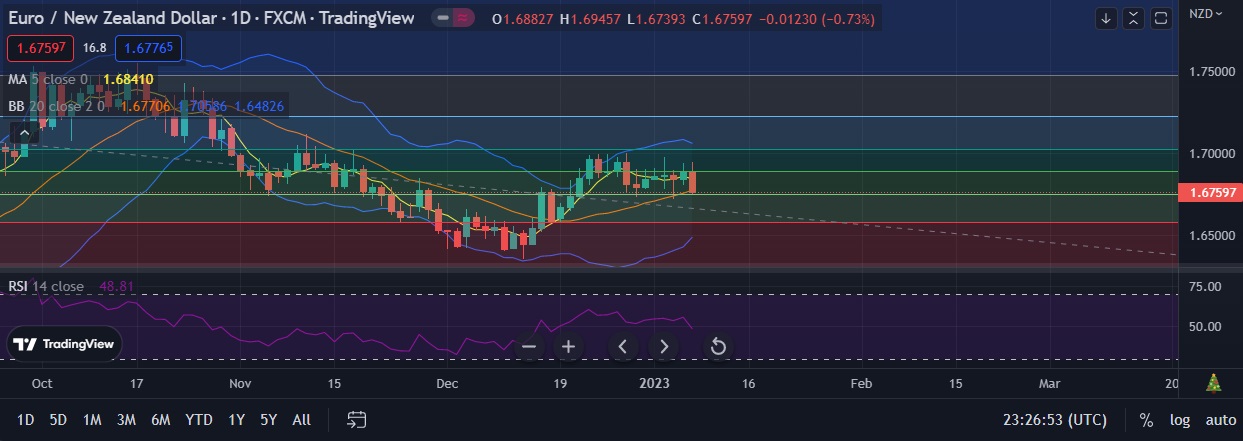Select the 3M time range
1243x441 pixels.
[x=126, y=420]
